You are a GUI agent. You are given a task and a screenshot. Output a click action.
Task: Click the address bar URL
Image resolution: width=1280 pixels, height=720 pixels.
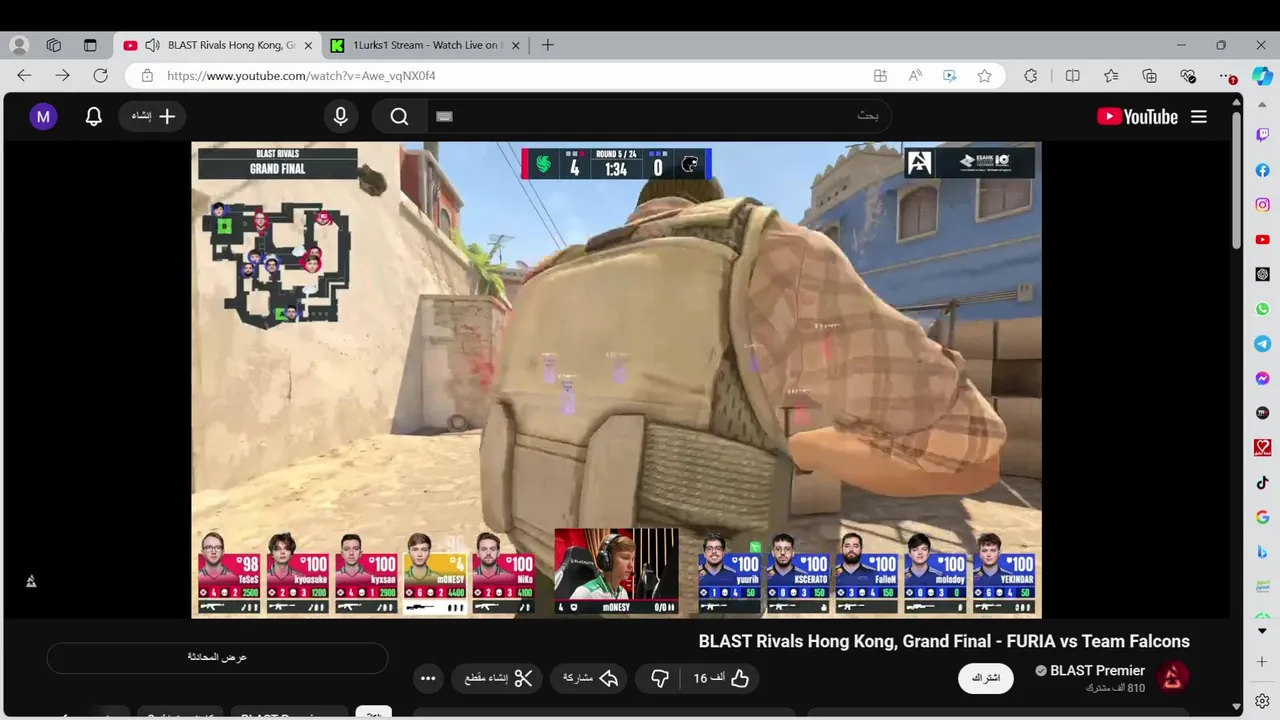(x=300, y=76)
